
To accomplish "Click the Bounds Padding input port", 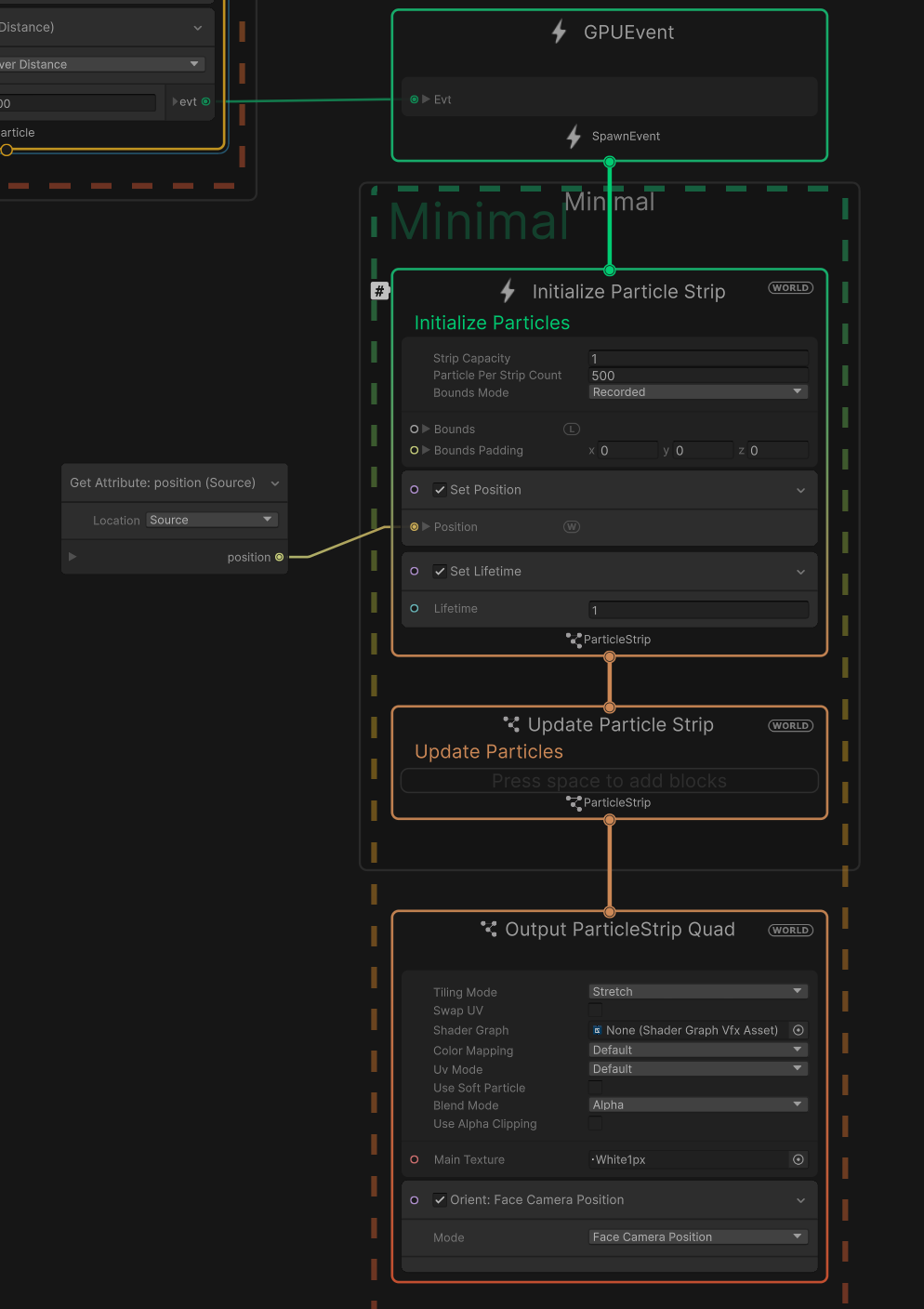I will point(415,450).
